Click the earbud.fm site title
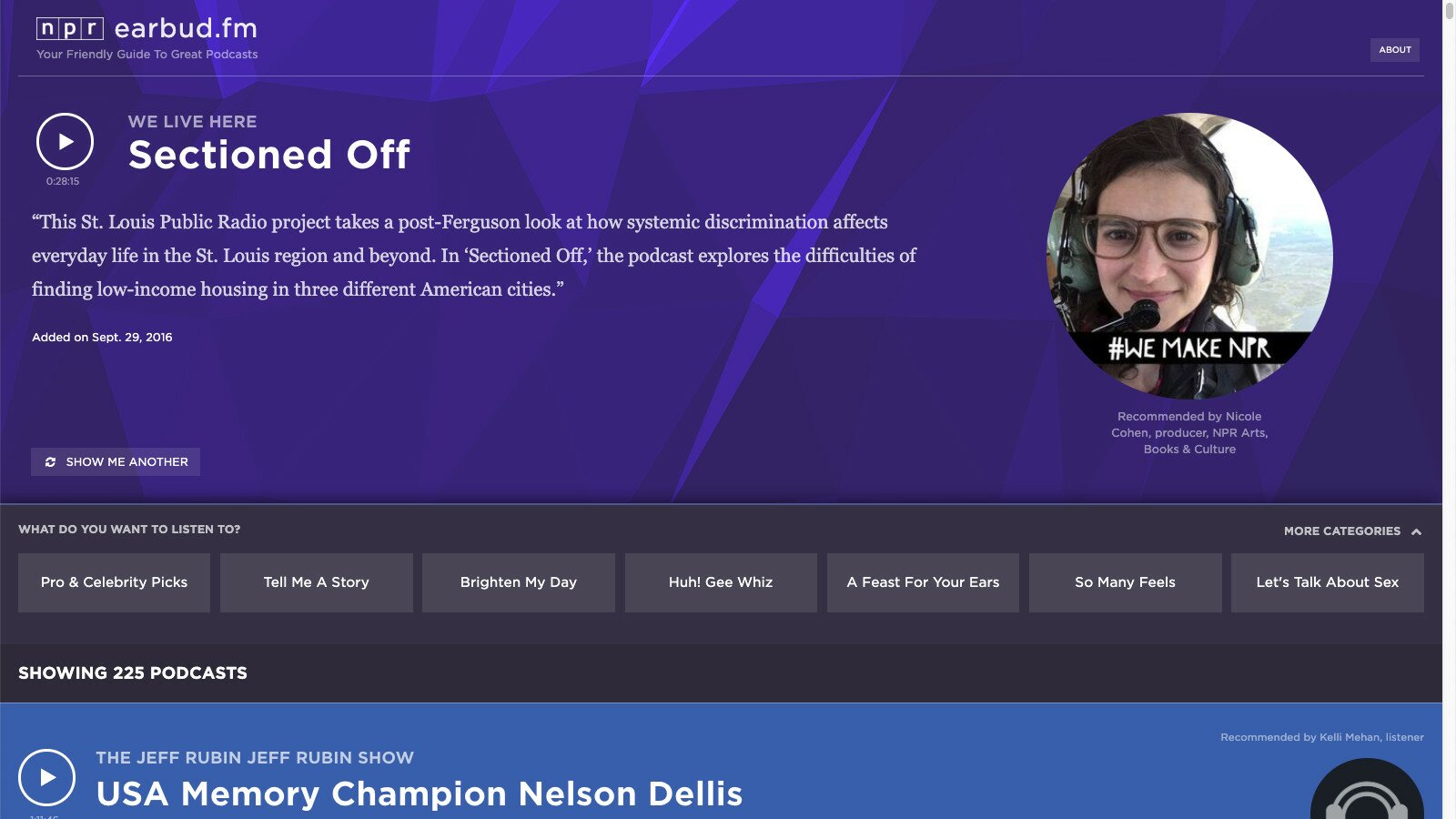Screen dimensions: 1456x819 click(x=186, y=29)
